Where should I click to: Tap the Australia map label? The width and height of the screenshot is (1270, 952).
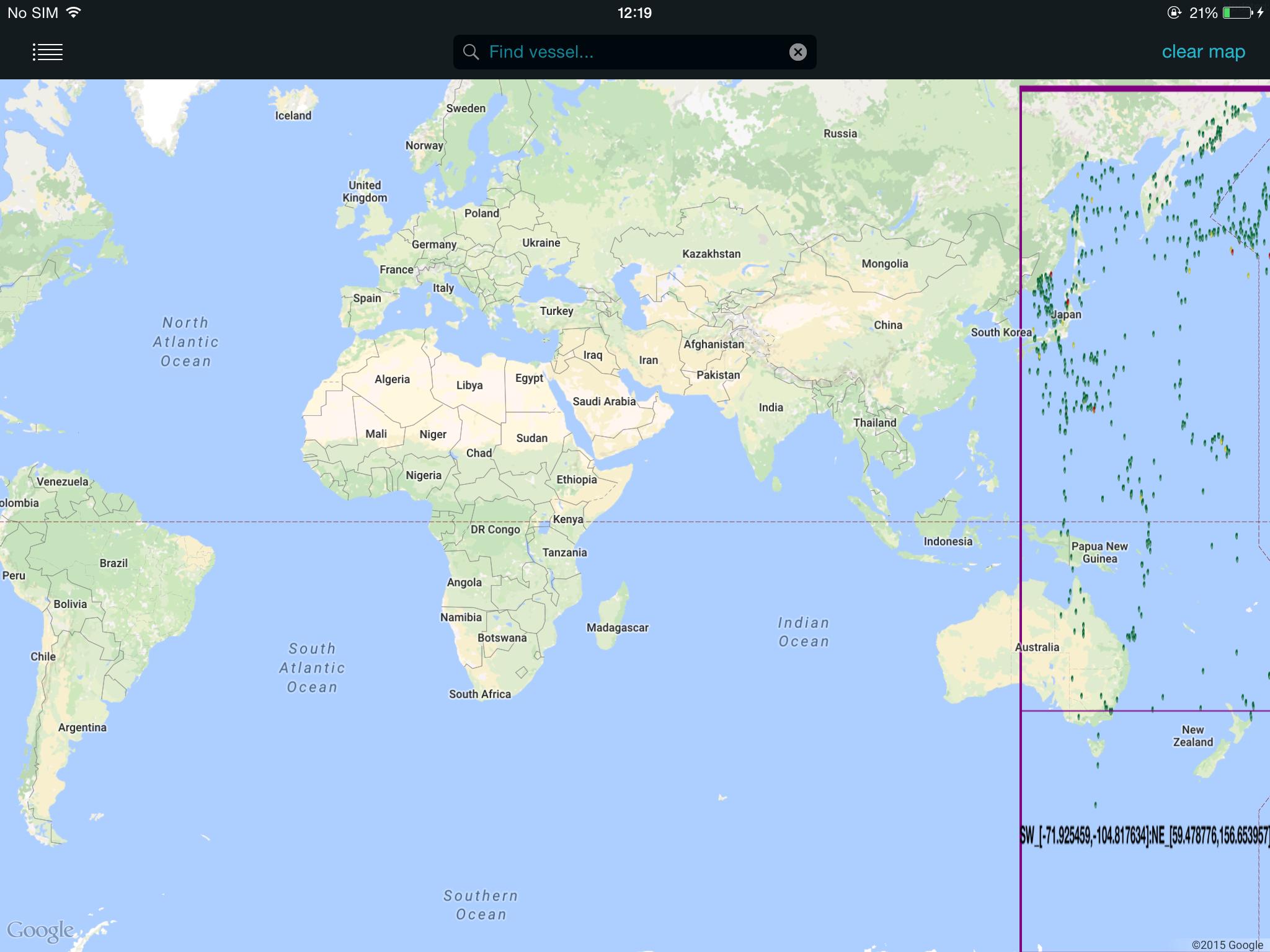[1037, 647]
